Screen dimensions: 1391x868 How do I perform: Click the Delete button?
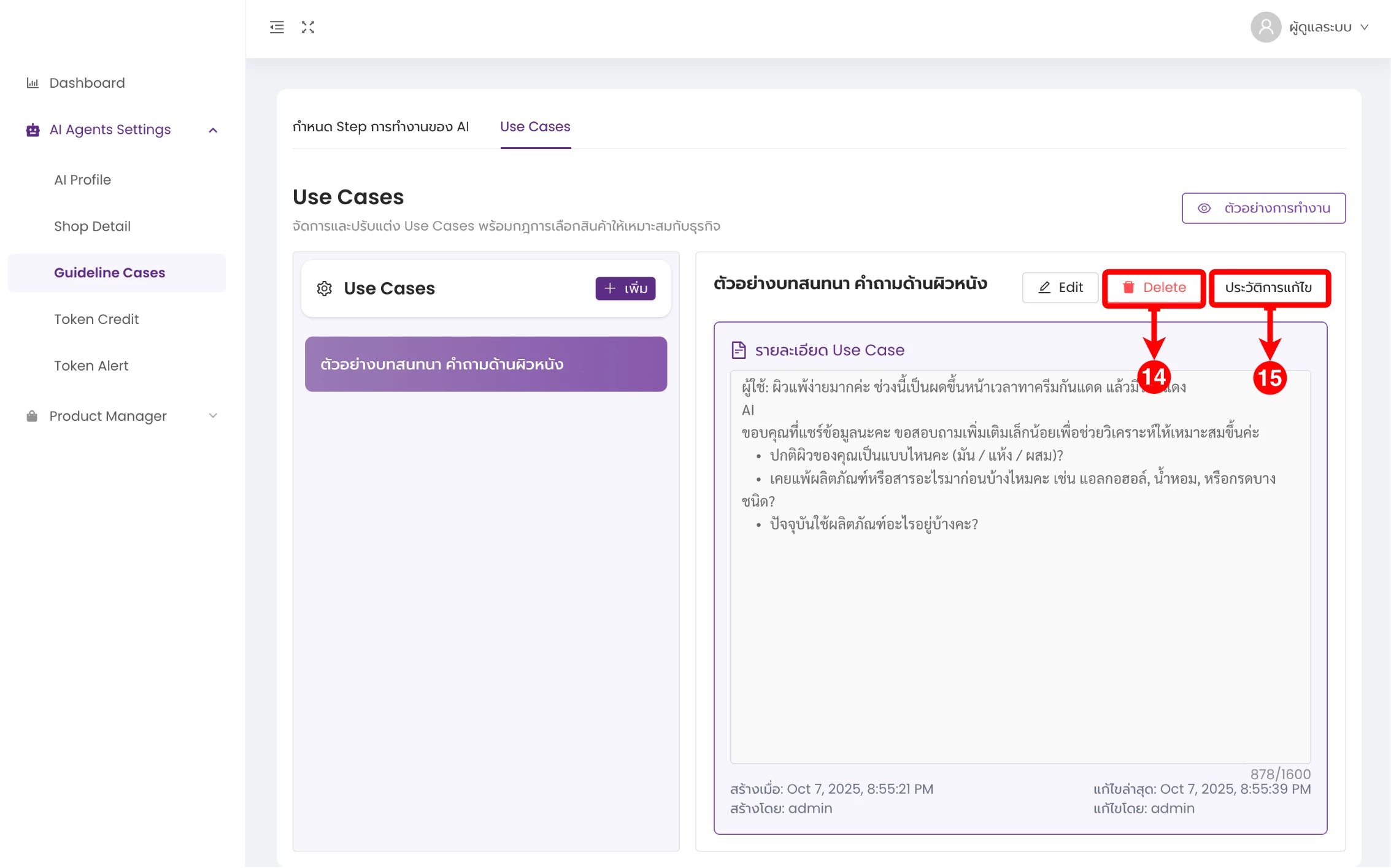click(1154, 288)
